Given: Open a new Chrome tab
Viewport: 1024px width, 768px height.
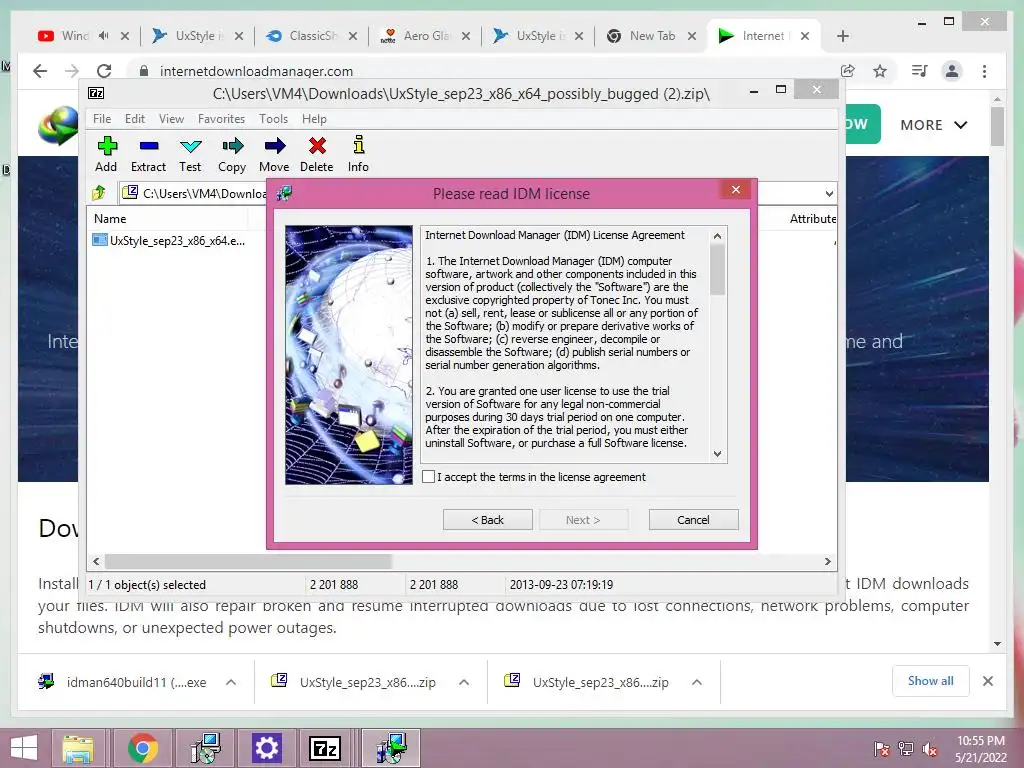Looking at the screenshot, I should click(x=842, y=36).
